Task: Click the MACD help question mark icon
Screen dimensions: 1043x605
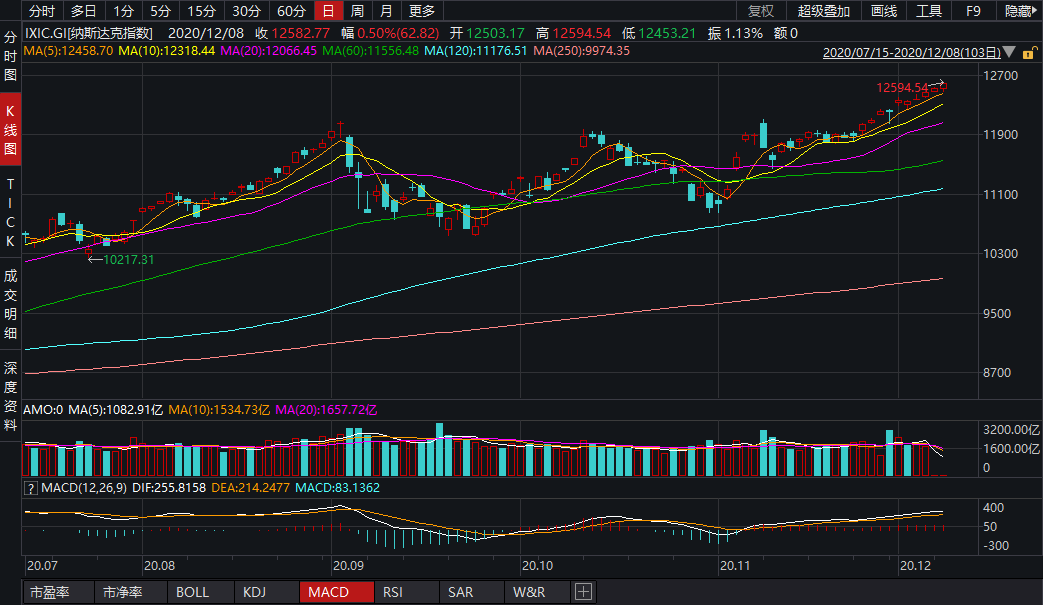Action: click(32, 487)
